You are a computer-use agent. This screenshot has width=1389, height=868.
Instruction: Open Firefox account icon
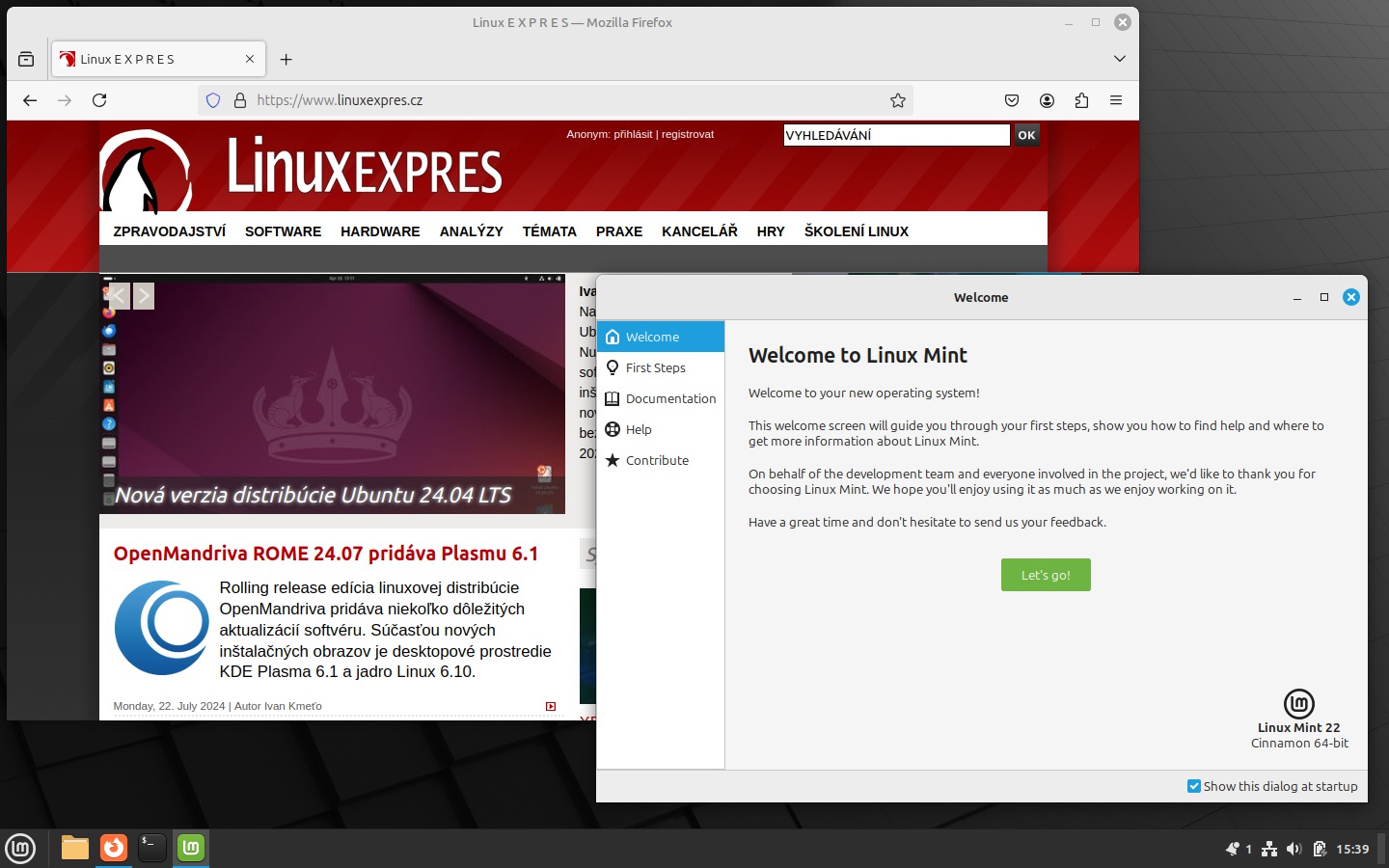click(1047, 100)
